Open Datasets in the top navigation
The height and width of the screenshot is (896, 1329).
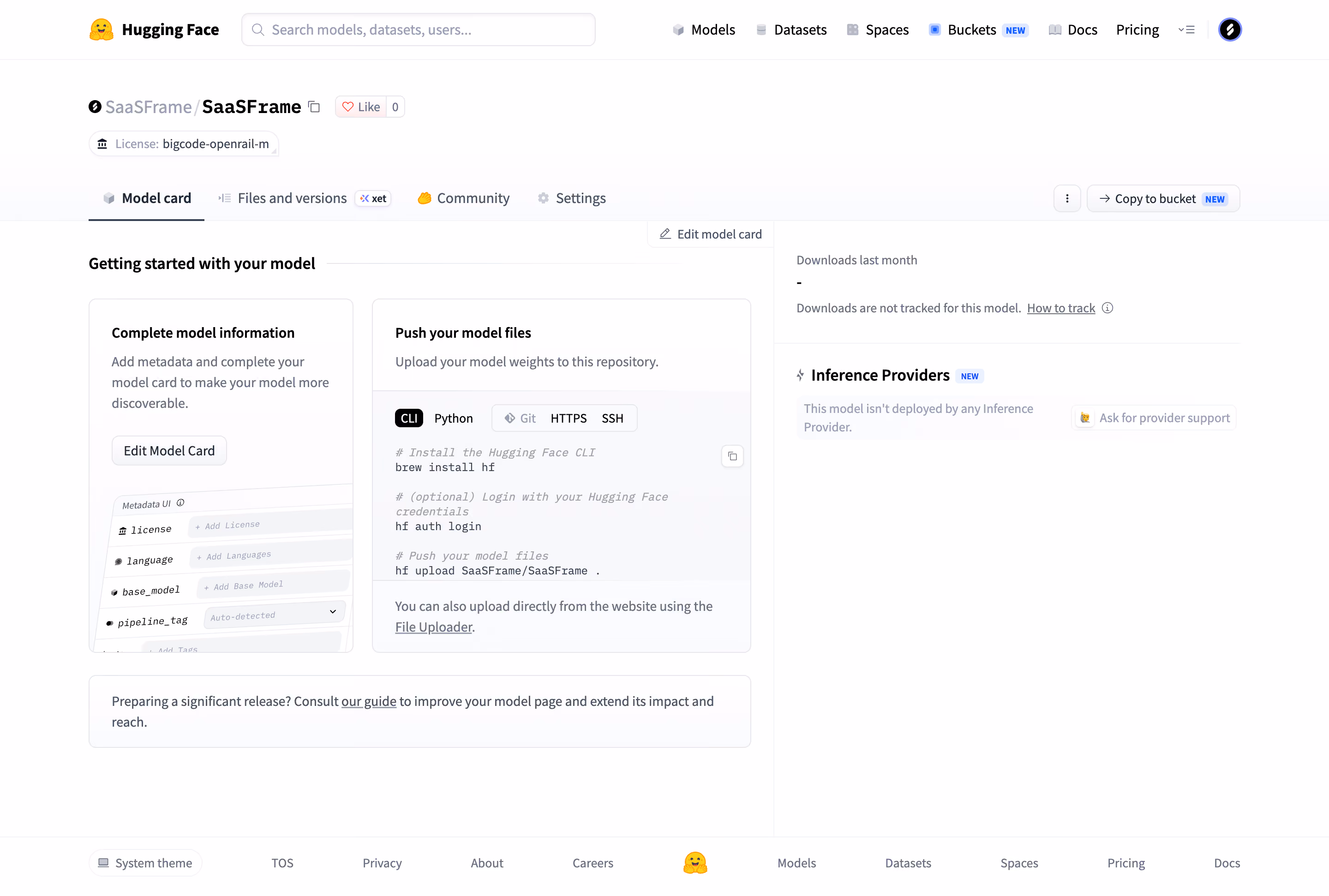(791, 30)
